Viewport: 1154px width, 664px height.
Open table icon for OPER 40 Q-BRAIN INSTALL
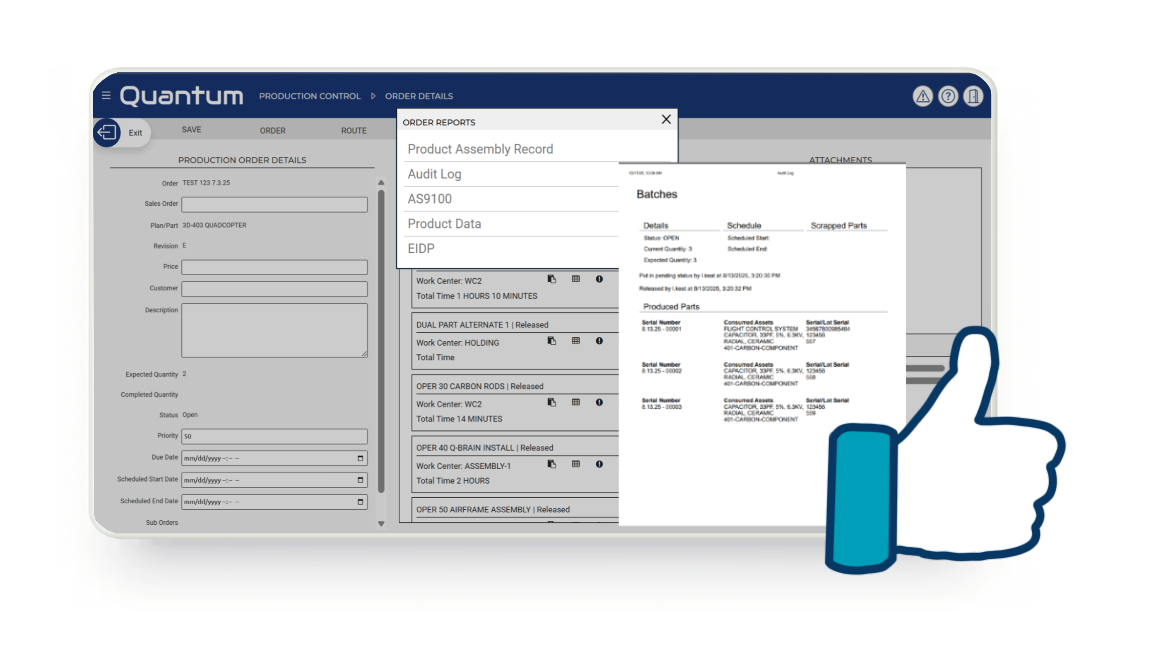pyautogui.click(x=575, y=464)
